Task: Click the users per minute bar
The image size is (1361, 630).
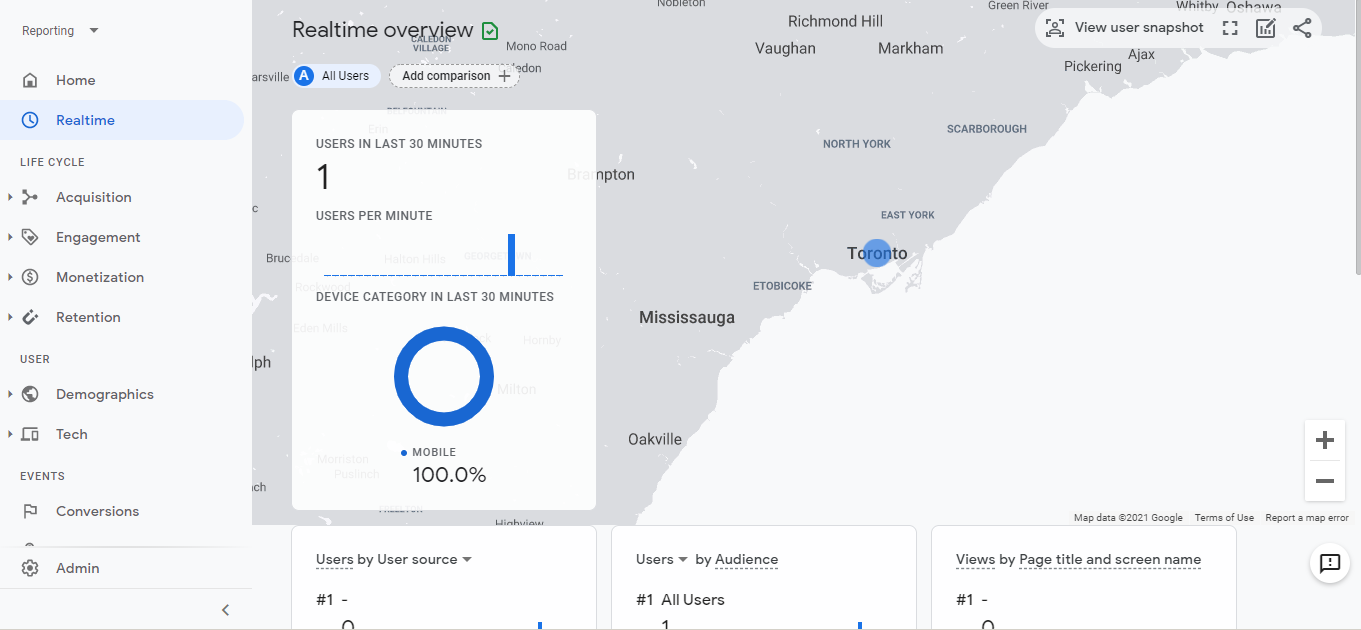Action: (512, 254)
